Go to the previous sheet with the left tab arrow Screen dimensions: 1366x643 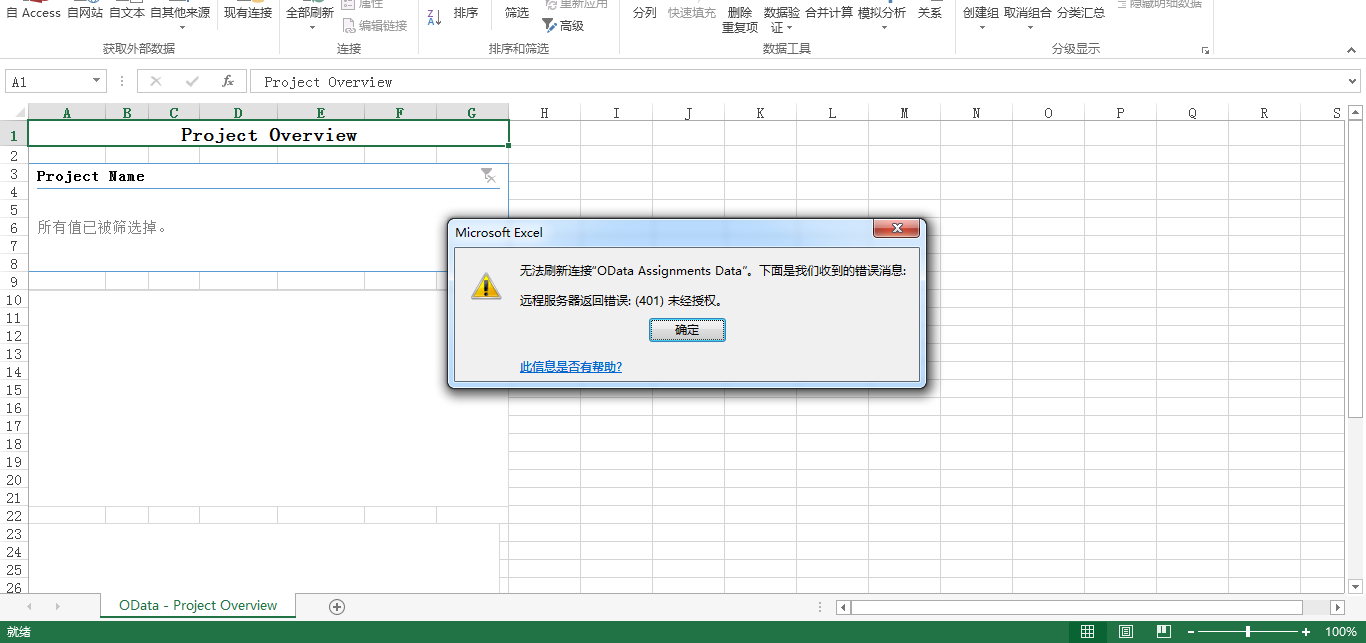(29, 606)
